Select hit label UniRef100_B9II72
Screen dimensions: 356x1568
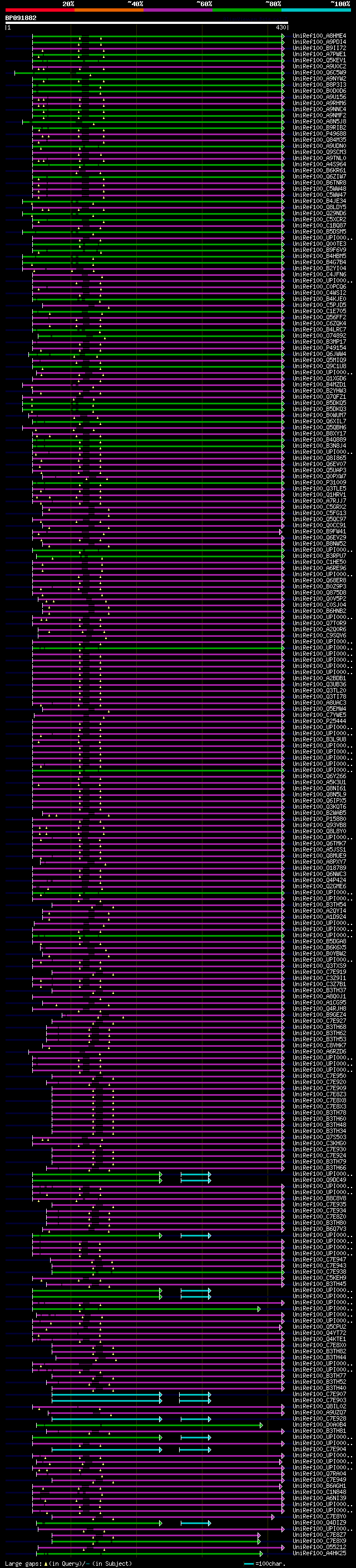pos(319,48)
